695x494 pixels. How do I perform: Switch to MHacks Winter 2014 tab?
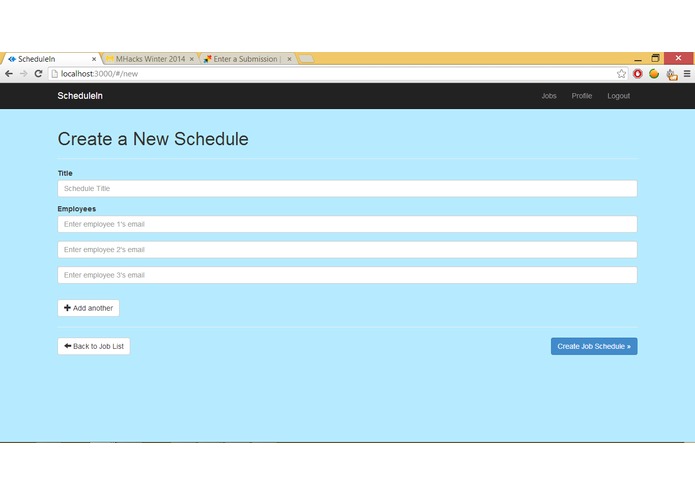(150, 59)
